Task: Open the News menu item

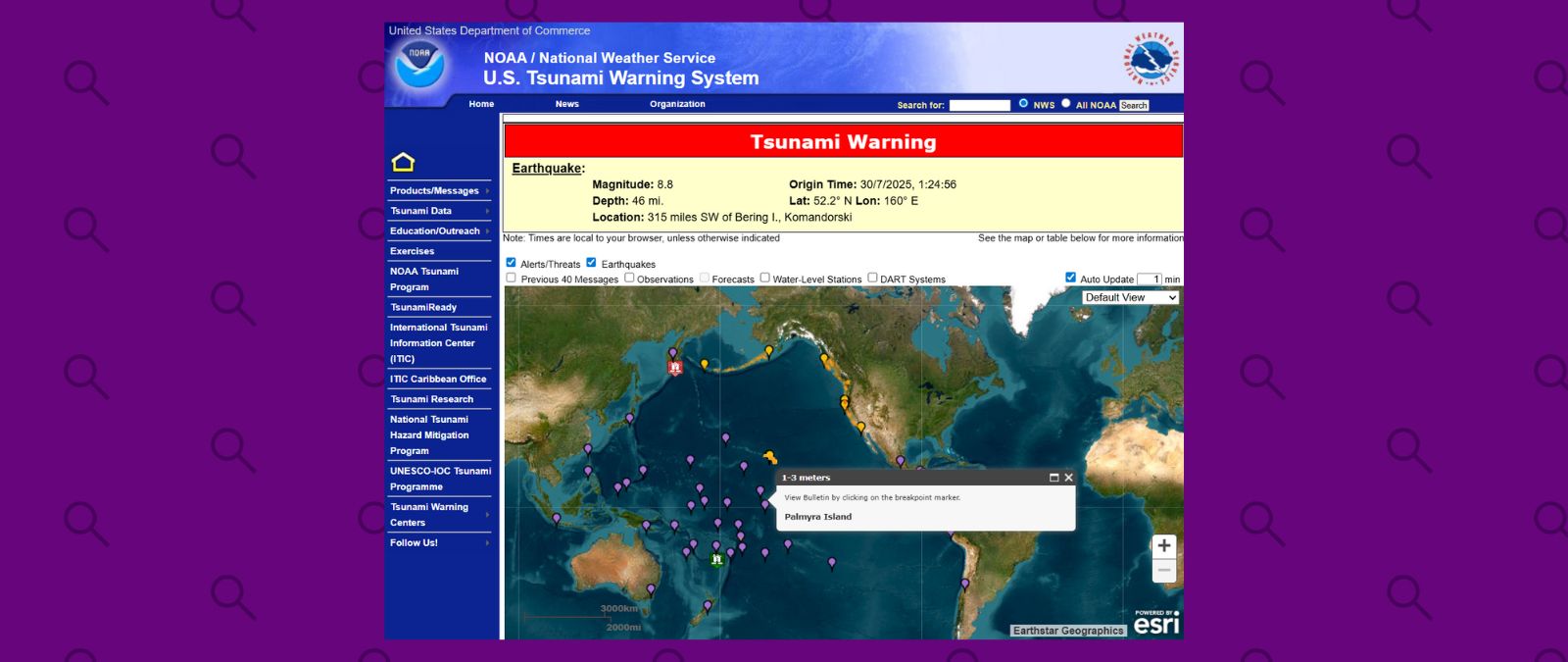Action: (x=567, y=104)
